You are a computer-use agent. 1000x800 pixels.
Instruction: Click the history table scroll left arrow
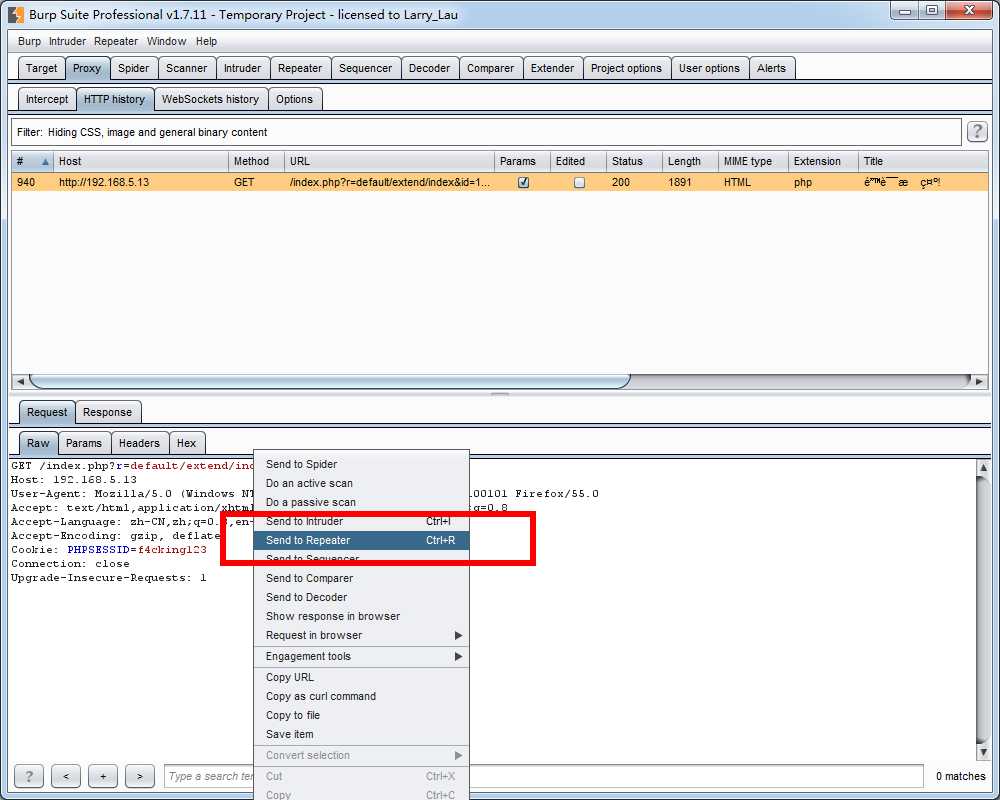[20, 381]
